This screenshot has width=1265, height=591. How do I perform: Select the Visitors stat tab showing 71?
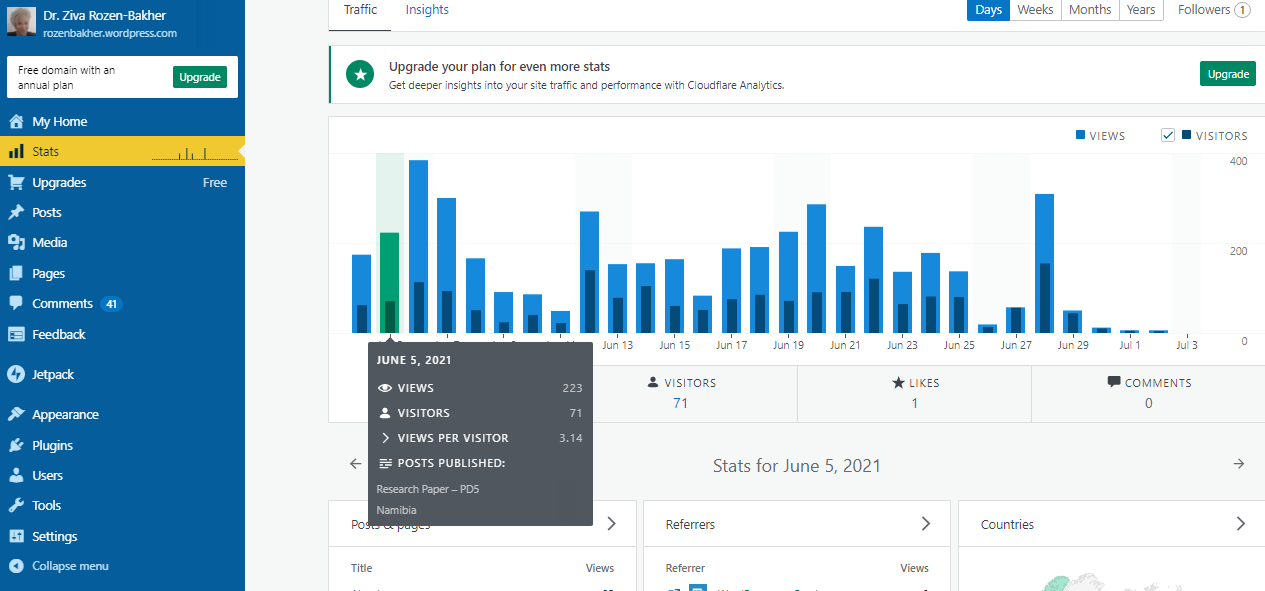point(680,393)
